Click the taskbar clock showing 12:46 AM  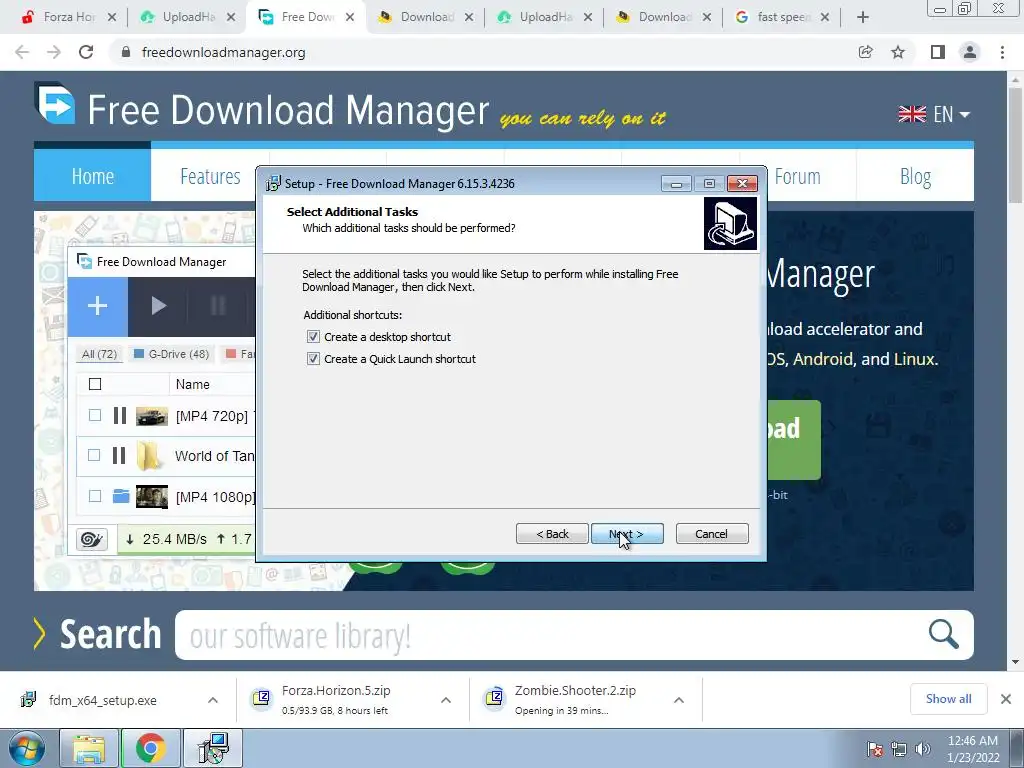[972, 749]
